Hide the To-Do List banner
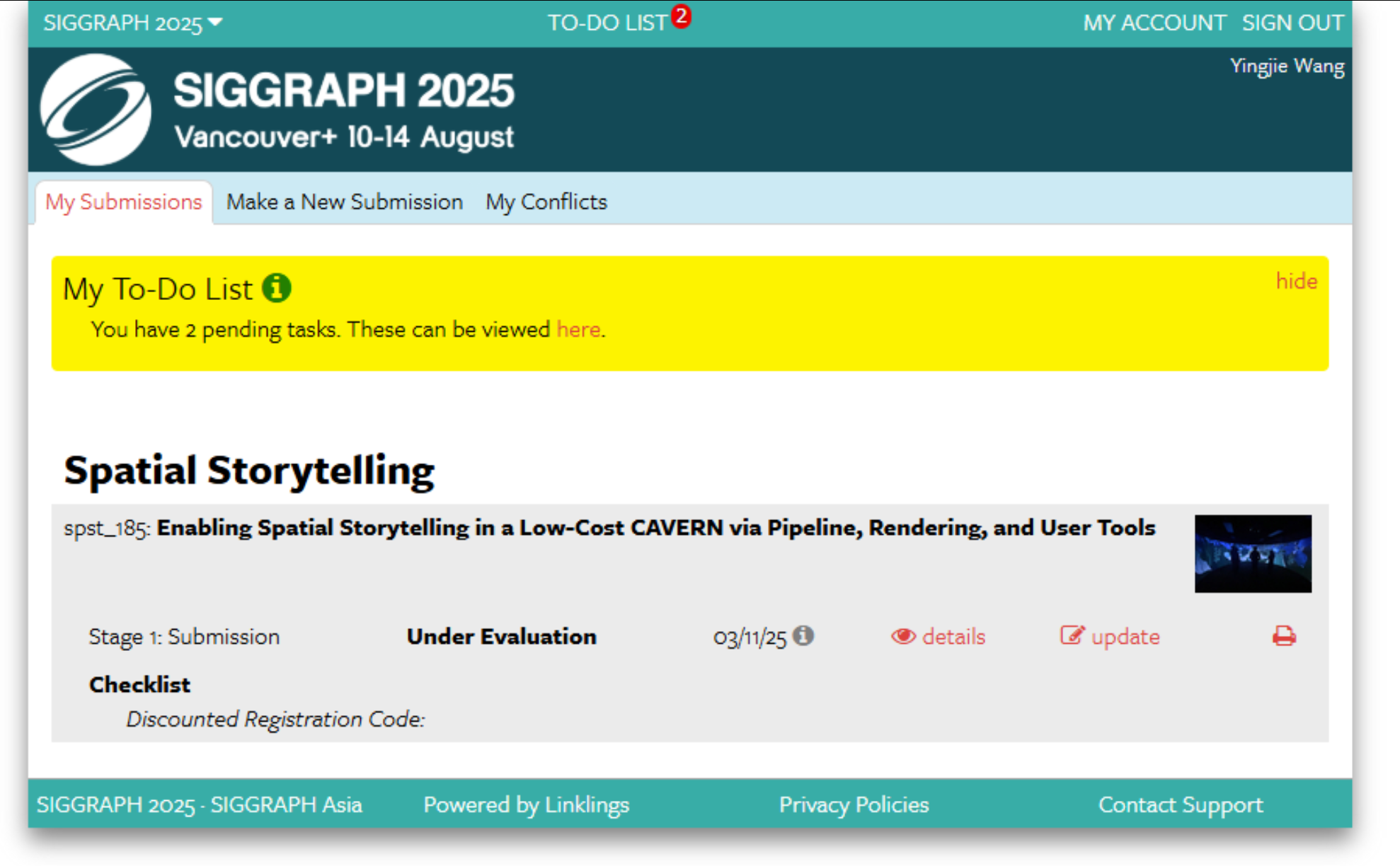Image resolution: width=1400 pixels, height=866 pixels. click(1296, 281)
